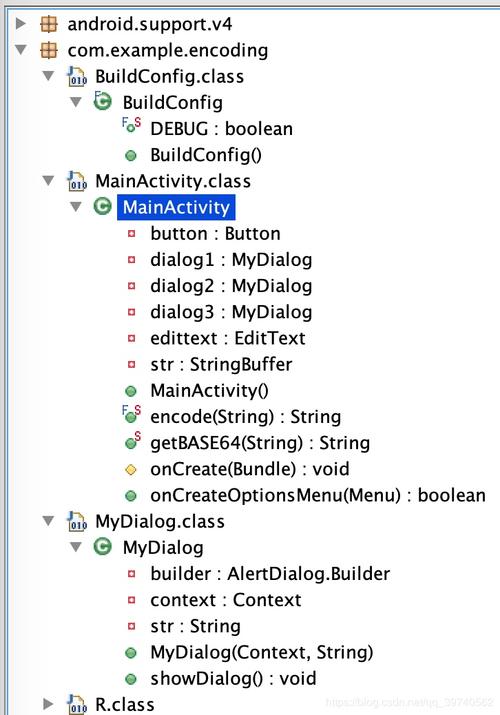Viewport: 500px width, 715px height.
Task: Open MyDialog.class in the tree
Action: coord(160,521)
